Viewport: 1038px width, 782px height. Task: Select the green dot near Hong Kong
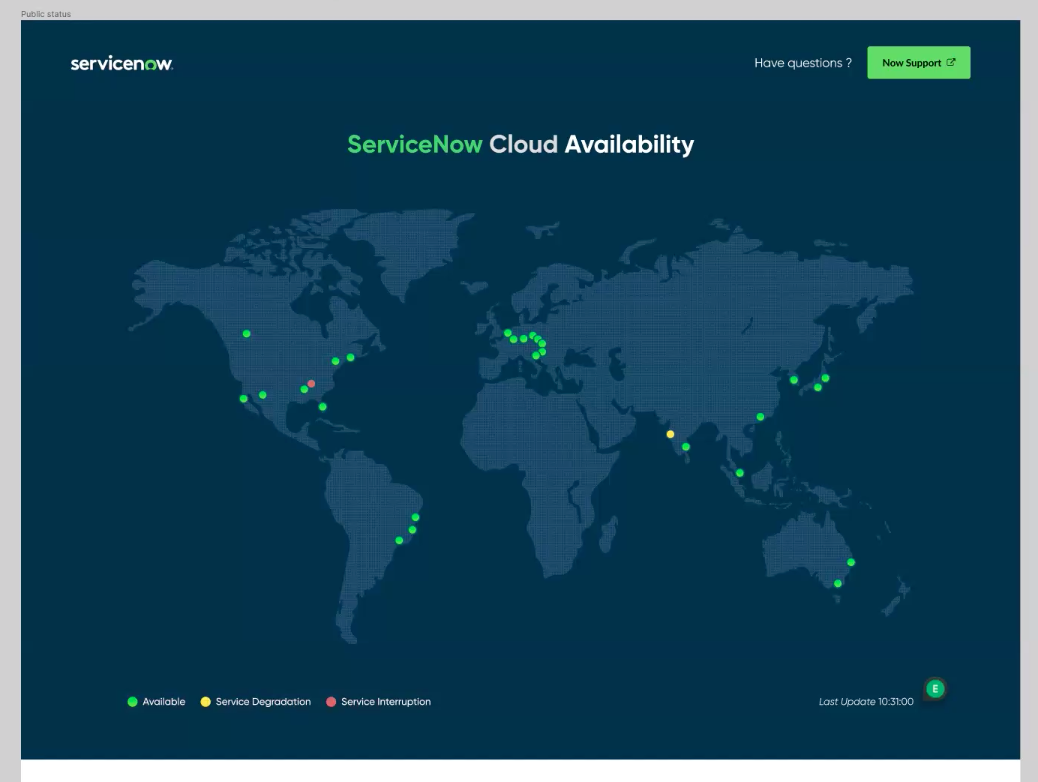(x=760, y=417)
